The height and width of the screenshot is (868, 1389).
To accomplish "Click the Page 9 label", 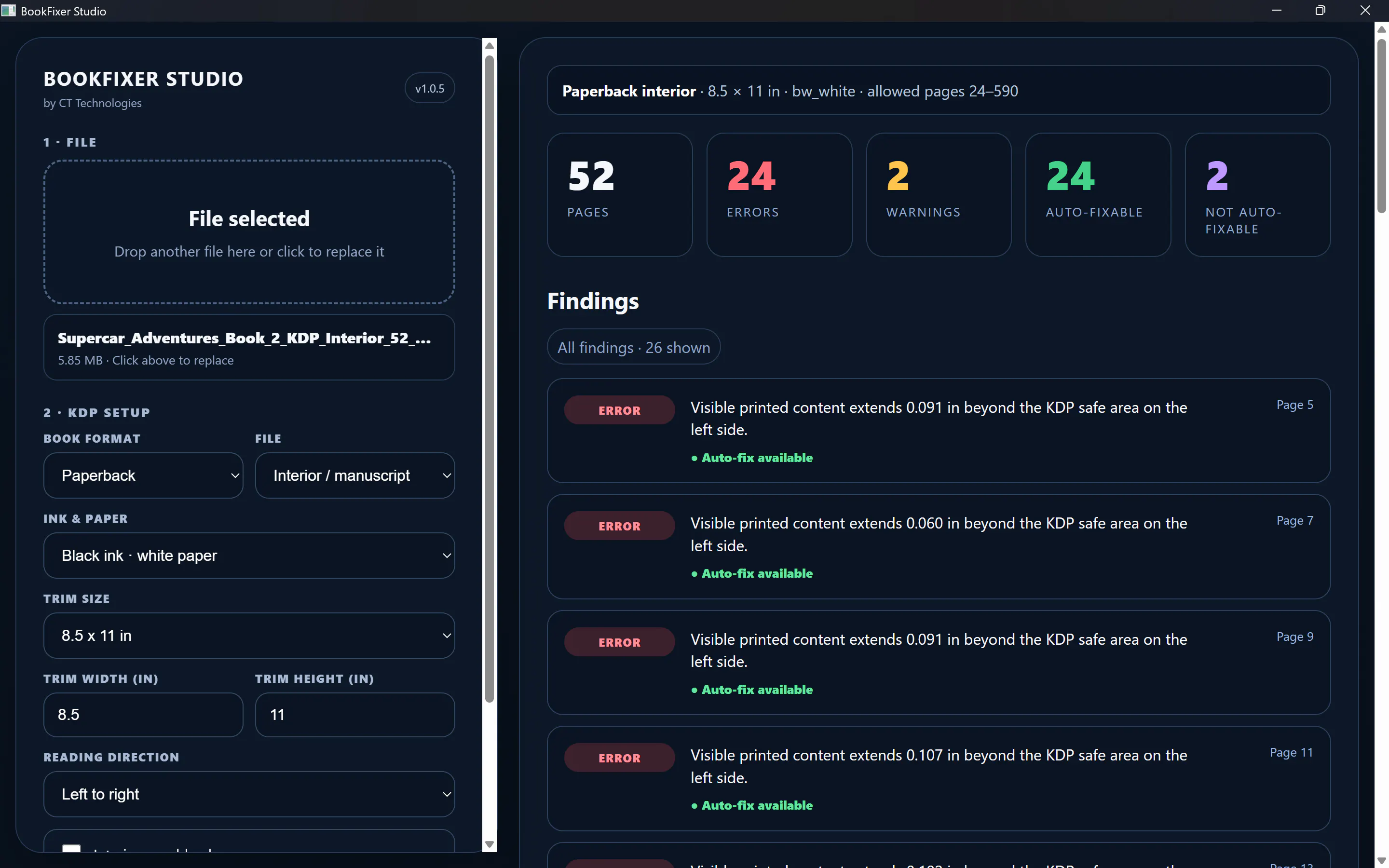I will pyautogui.click(x=1294, y=637).
